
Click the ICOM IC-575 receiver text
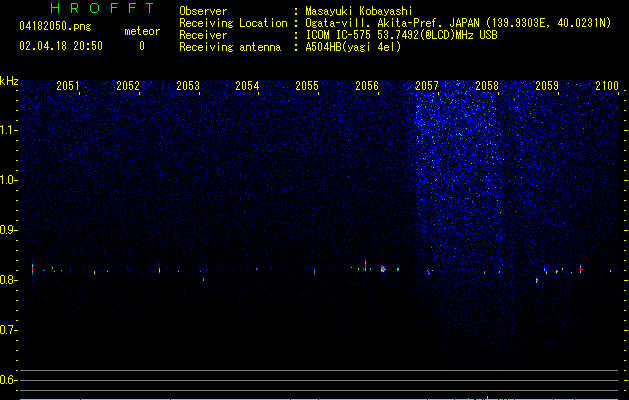(402, 35)
